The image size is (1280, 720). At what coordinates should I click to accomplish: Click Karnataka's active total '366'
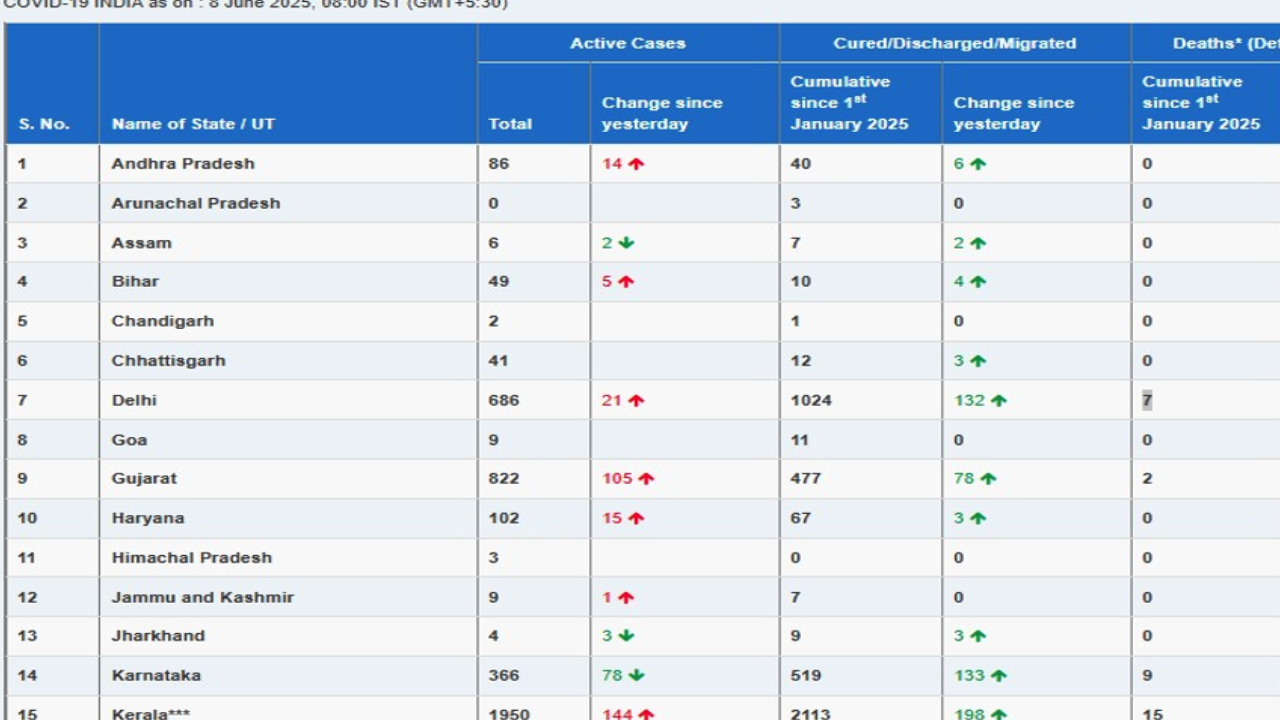tap(504, 676)
